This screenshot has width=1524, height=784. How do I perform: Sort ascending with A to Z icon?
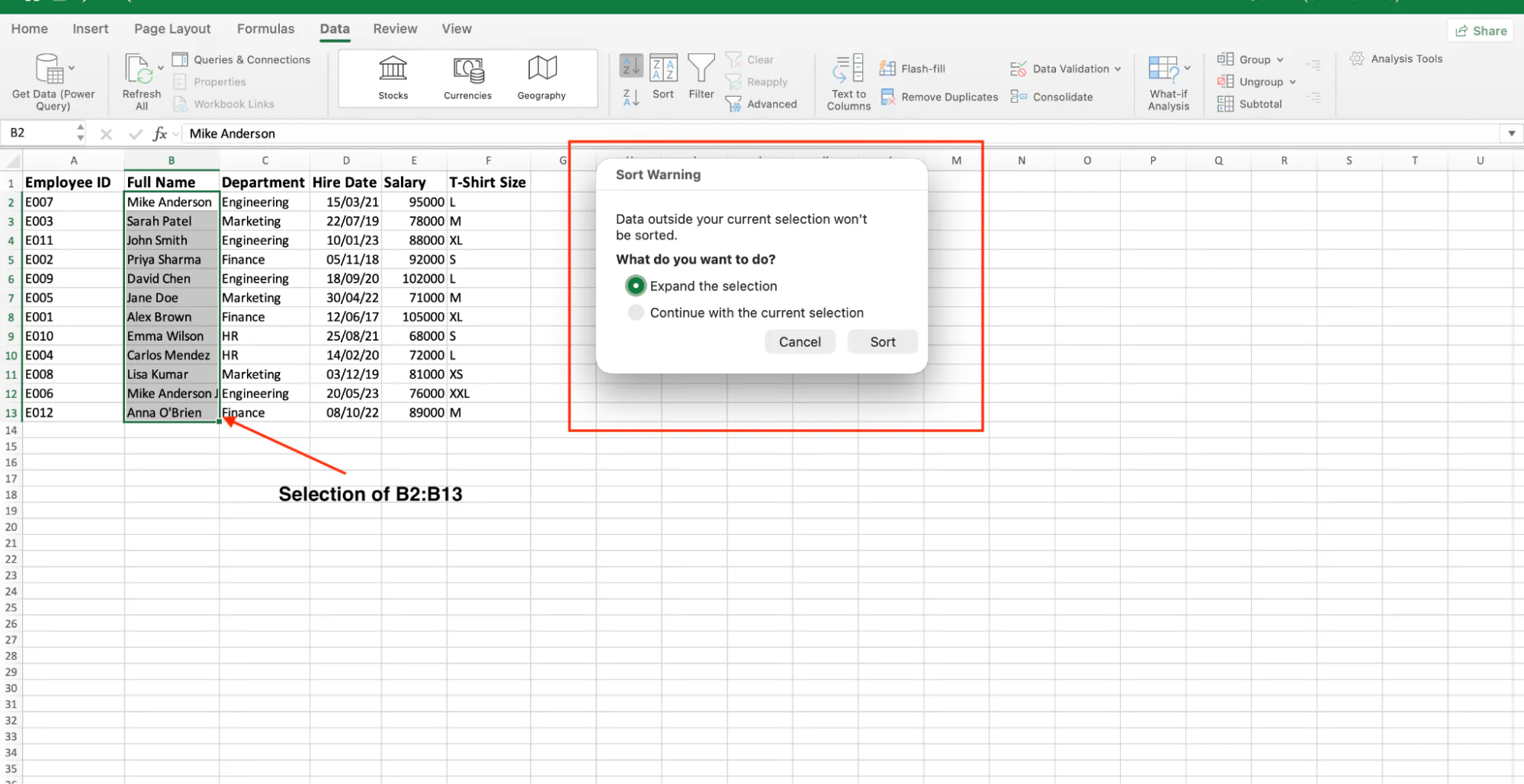coord(631,66)
